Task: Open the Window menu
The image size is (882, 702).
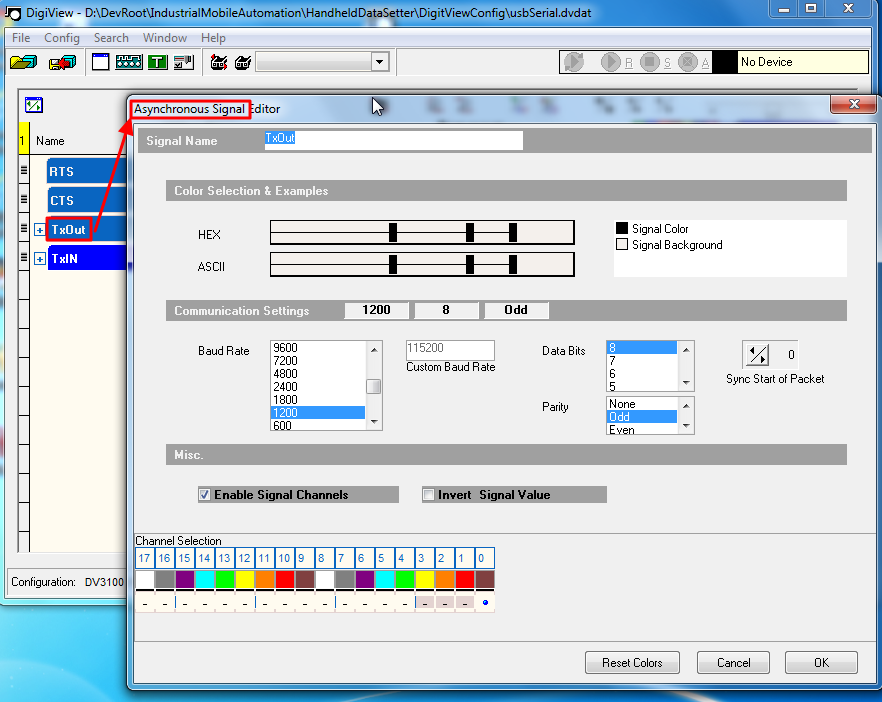Action: point(164,38)
